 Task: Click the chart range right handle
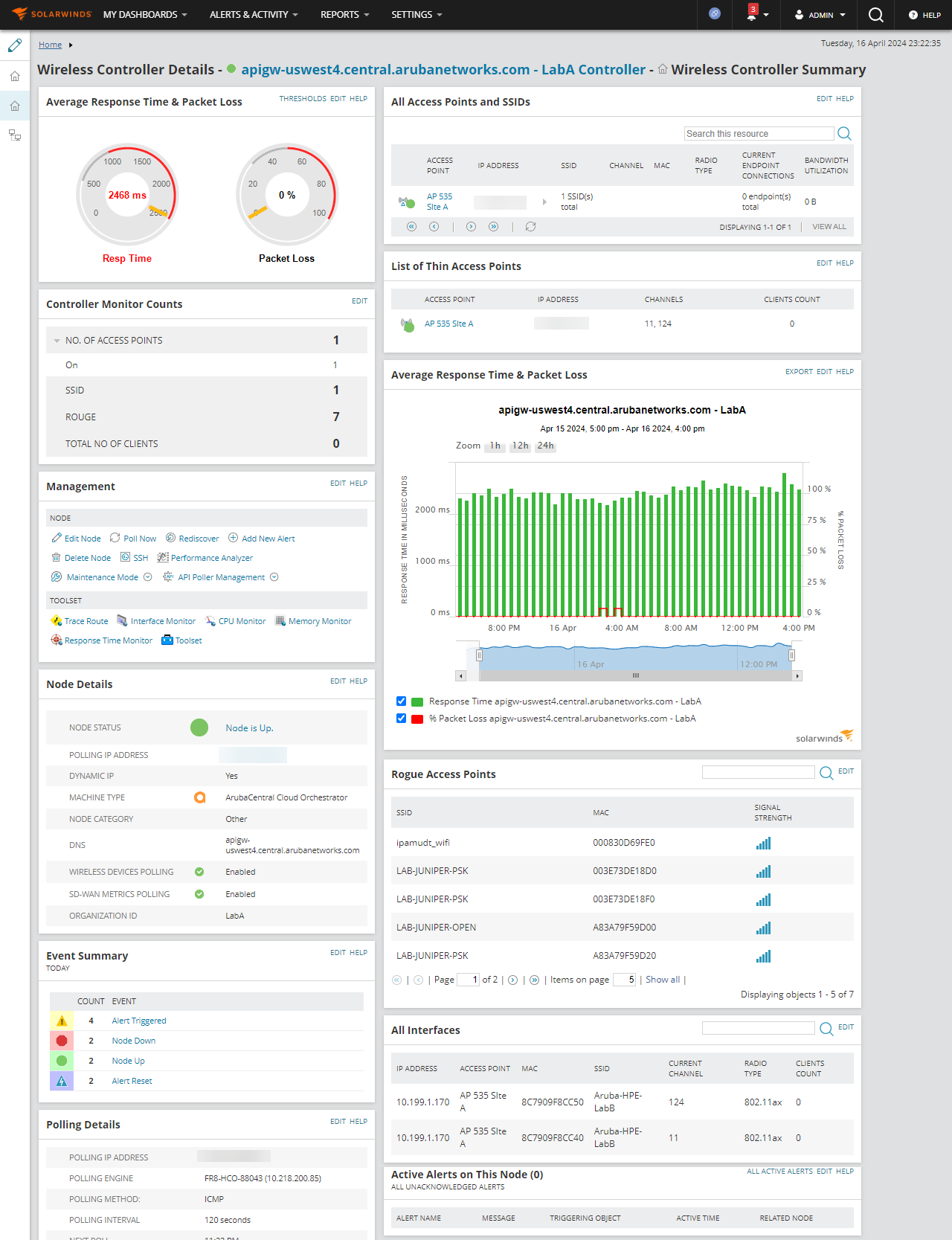[791, 655]
